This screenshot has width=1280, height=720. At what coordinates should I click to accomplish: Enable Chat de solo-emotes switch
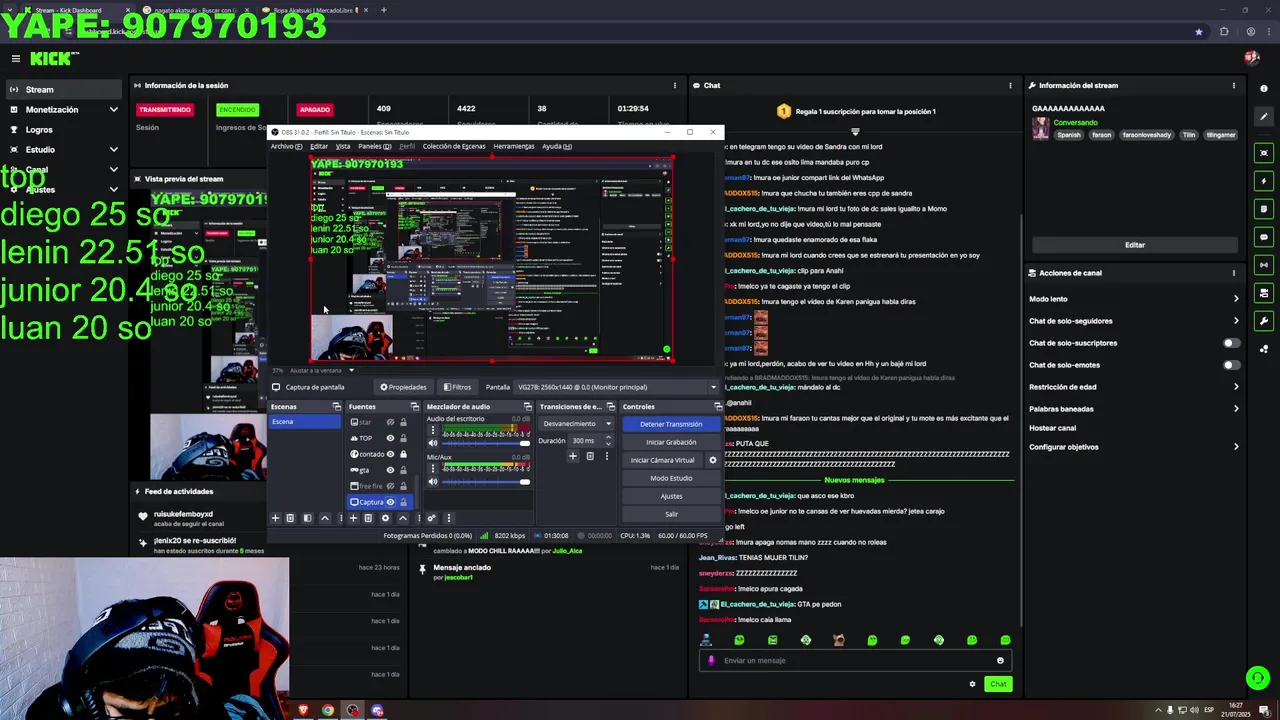click(x=1231, y=365)
